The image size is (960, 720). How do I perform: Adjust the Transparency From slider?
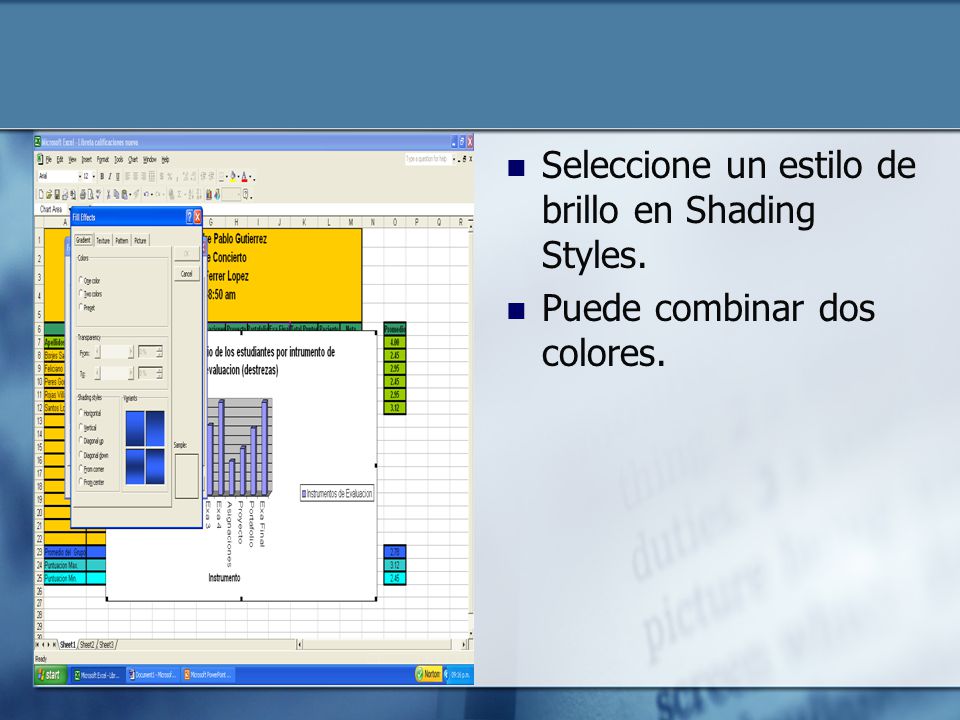tap(114, 352)
